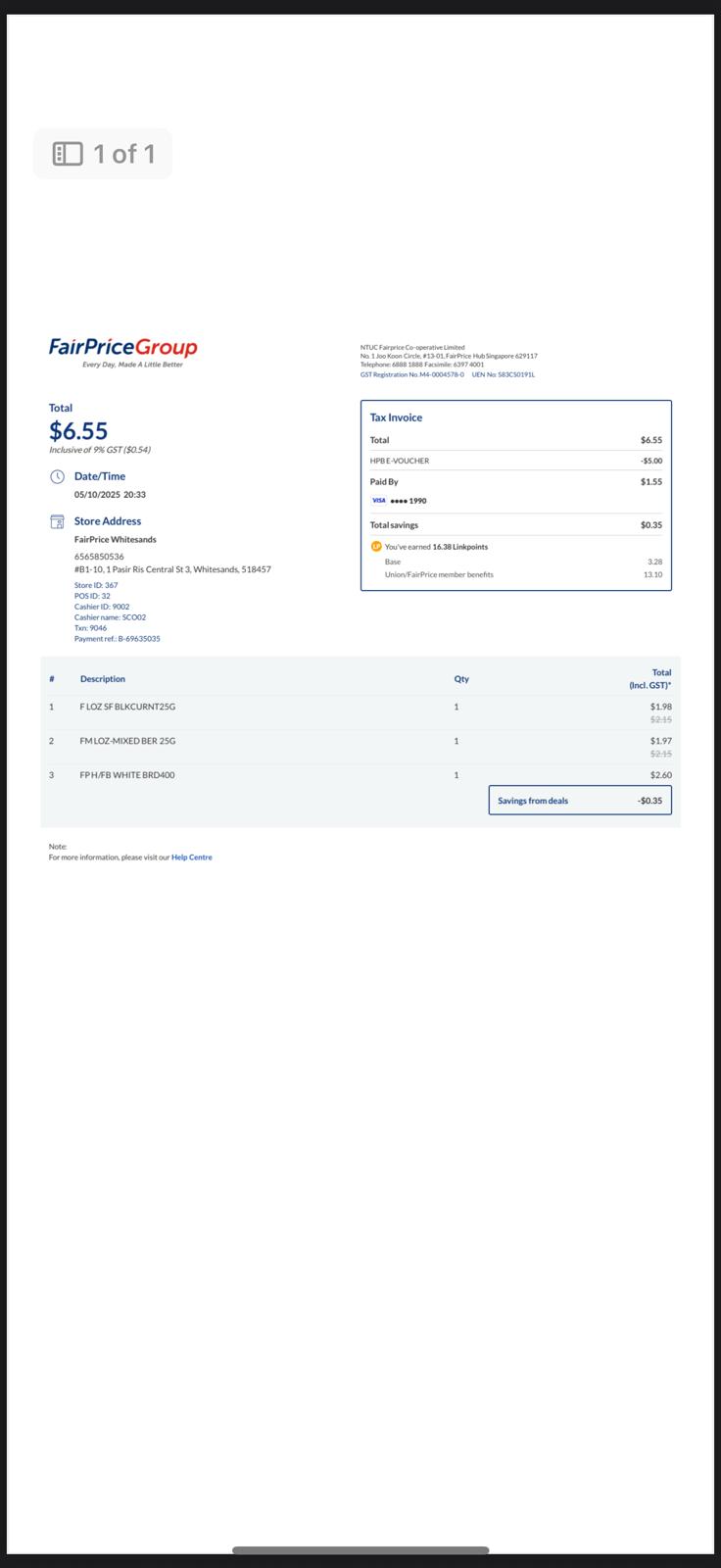Click the Pasir Ris Central address line
The height and width of the screenshot is (1568, 721).
(x=172, y=569)
